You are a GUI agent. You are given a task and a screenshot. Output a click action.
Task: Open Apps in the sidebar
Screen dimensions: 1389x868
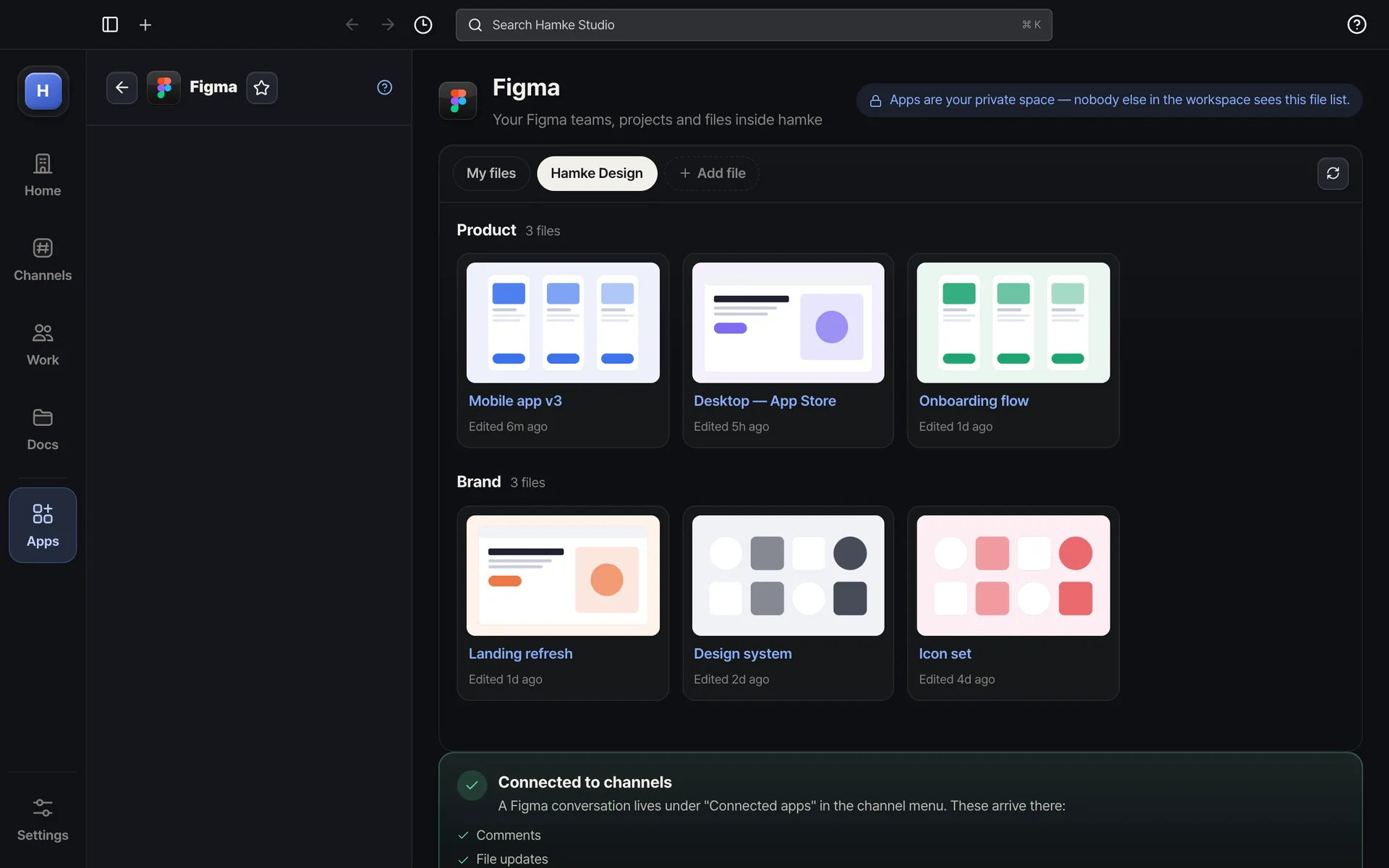pyautogui.click(x=43, y=525)
